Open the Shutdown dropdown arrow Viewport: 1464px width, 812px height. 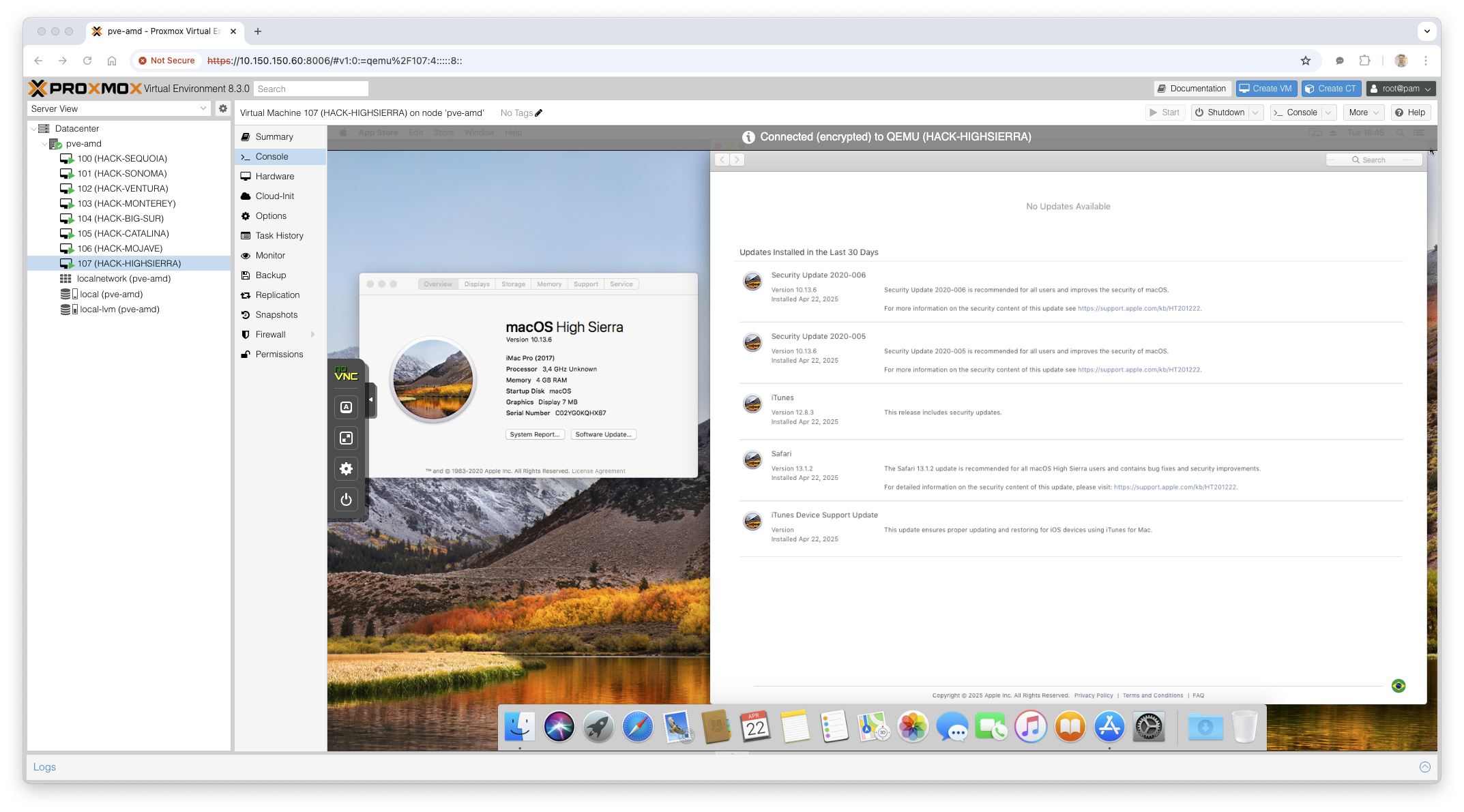1255,112
